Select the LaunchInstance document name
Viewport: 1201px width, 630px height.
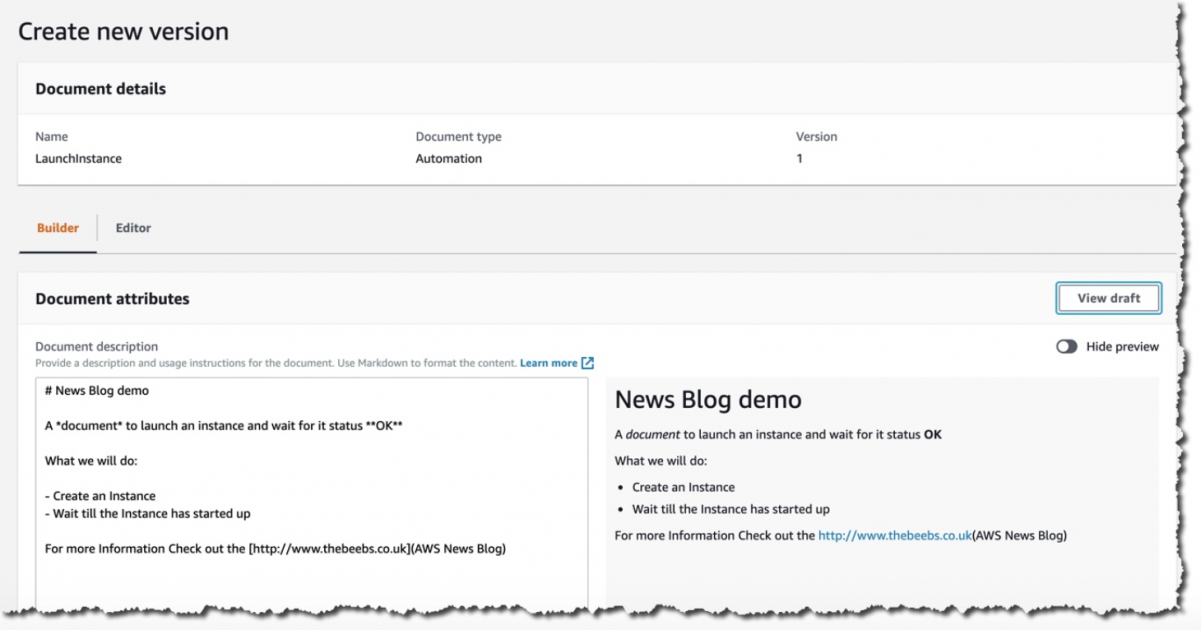(x=77, y=158)
